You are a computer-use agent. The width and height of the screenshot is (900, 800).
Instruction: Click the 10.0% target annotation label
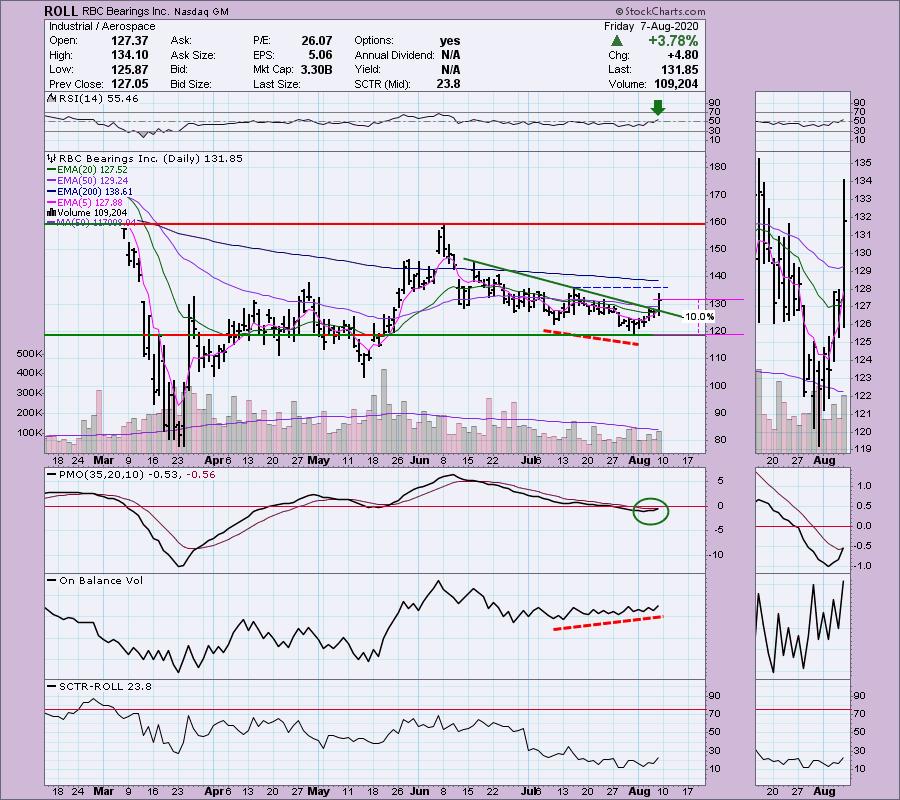pos(699,316)
